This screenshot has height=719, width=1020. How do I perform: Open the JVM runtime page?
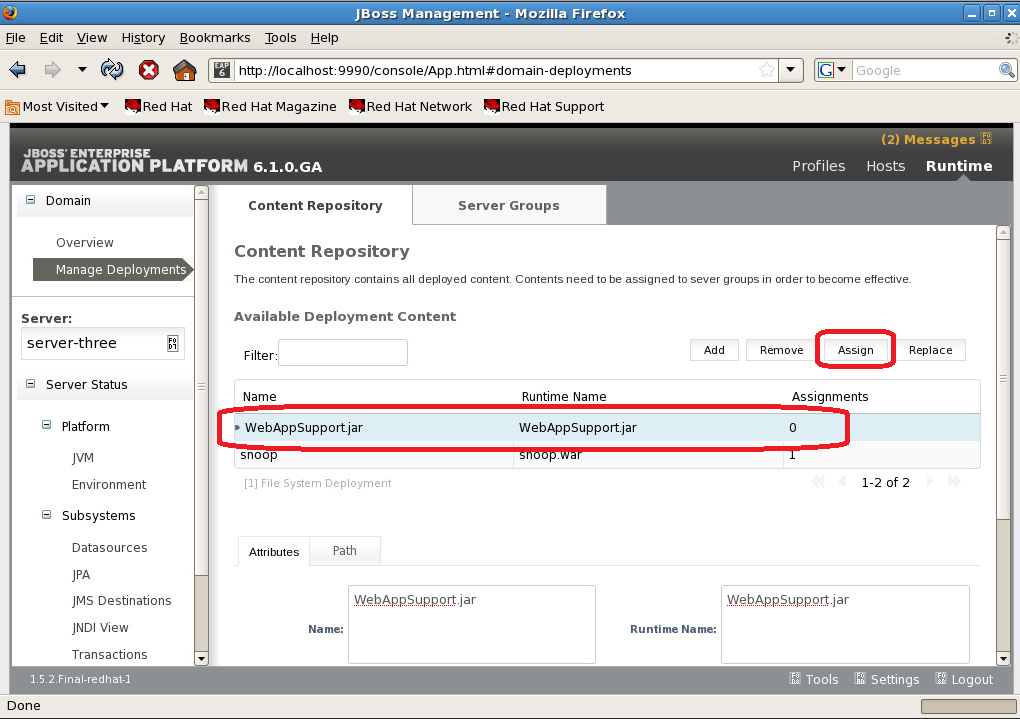click(83, 457)
